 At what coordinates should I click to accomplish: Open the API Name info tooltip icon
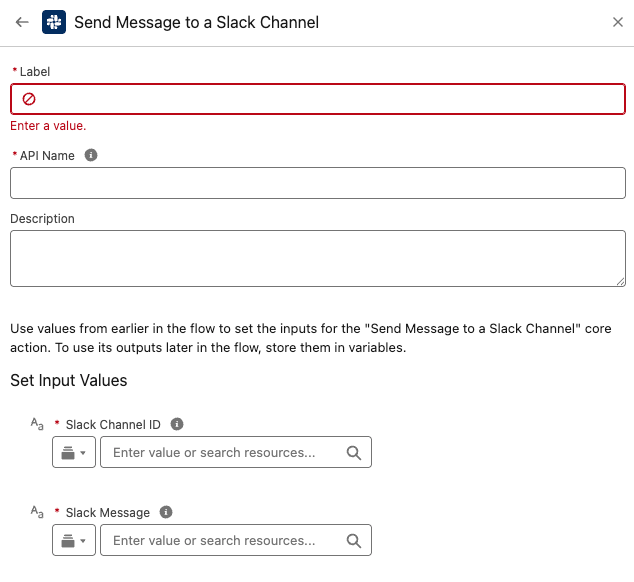pyautogui.click(x=91, y=155)
